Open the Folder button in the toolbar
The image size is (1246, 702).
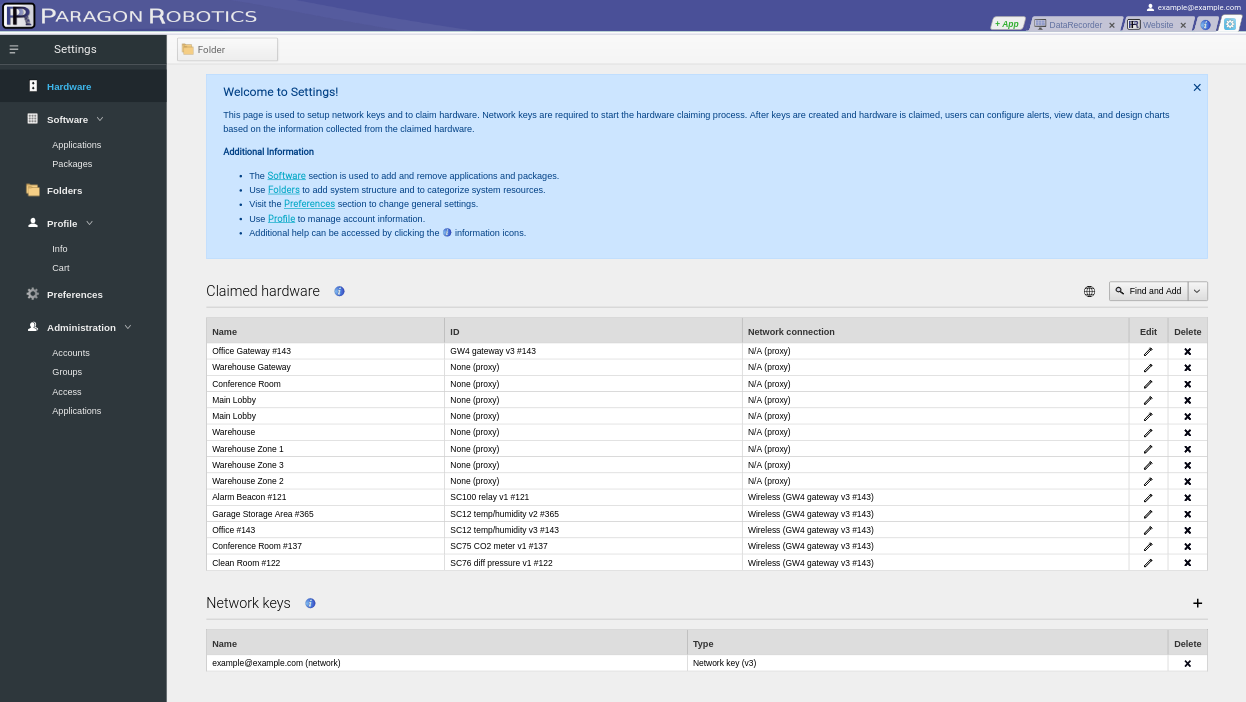[x=227, y=49]
